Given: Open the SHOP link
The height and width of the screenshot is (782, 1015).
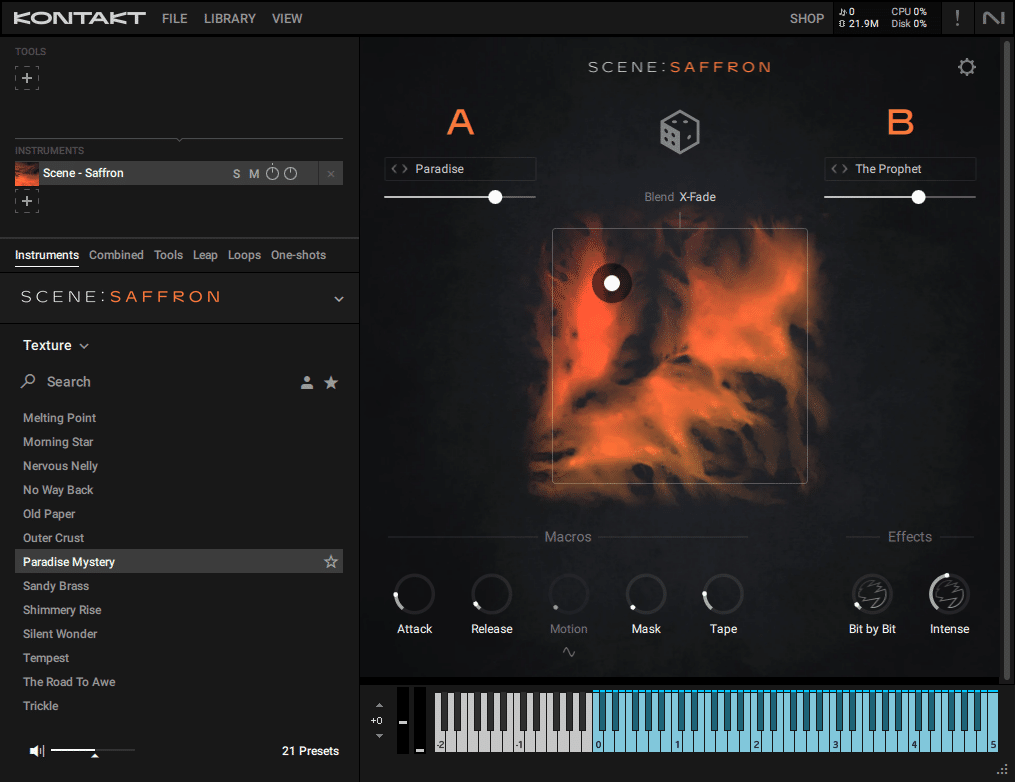Looking at the screenshot, I should (x=807, y=19).
